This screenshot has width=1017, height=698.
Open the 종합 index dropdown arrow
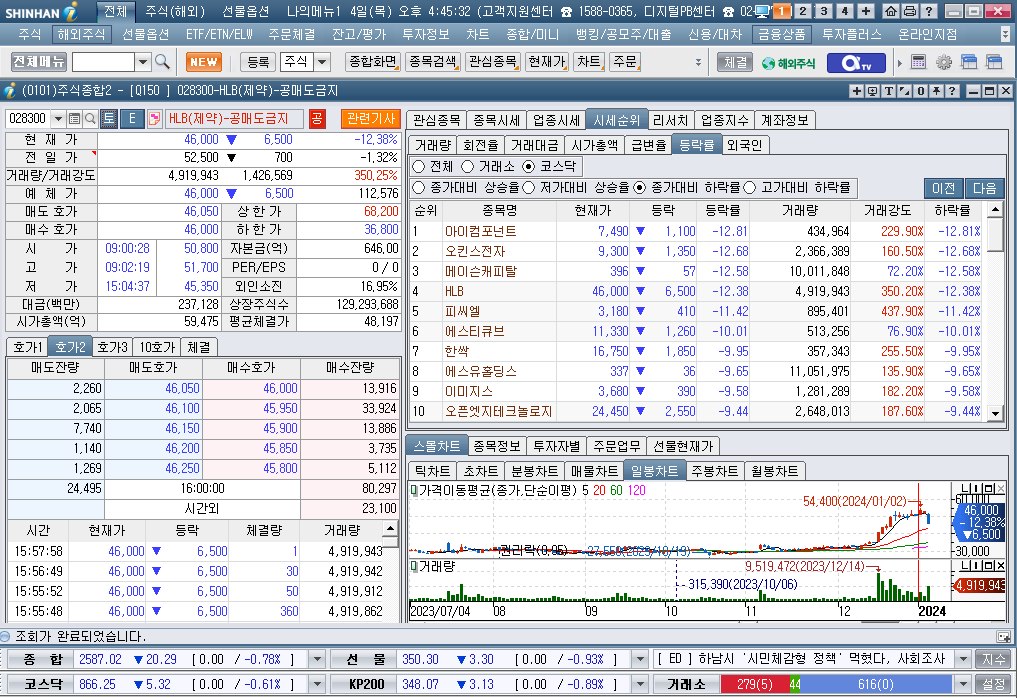tap(317, 659)
